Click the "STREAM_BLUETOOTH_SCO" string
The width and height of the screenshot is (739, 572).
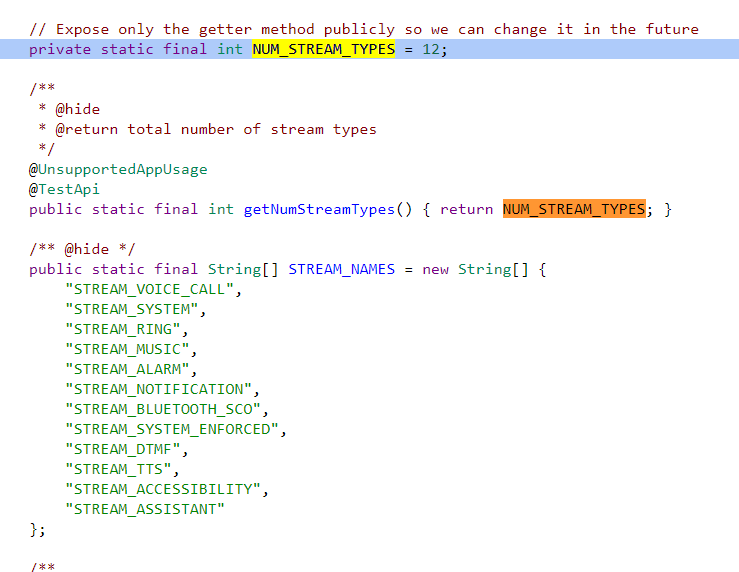click(x=163, y=409)
